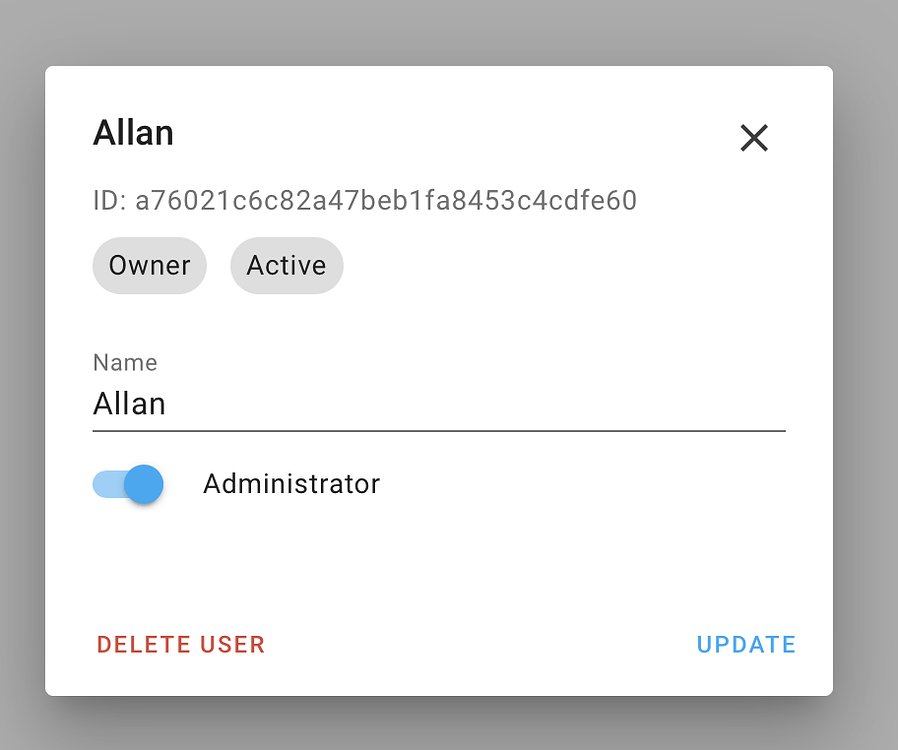Focus the Name input field
The image size is (898, 750).
[438, 404]
